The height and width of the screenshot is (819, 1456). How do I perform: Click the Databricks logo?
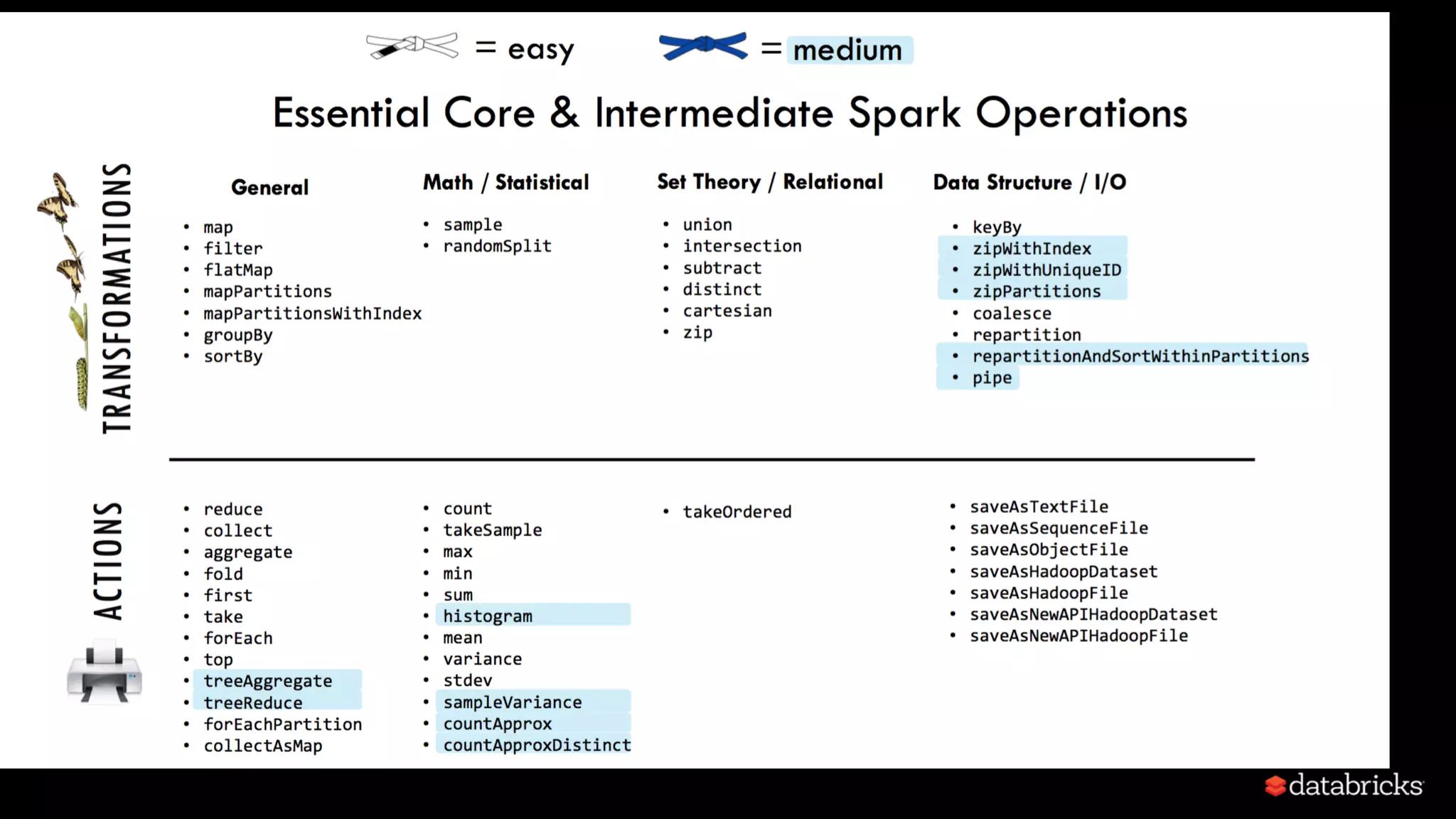click(1344, 786)
